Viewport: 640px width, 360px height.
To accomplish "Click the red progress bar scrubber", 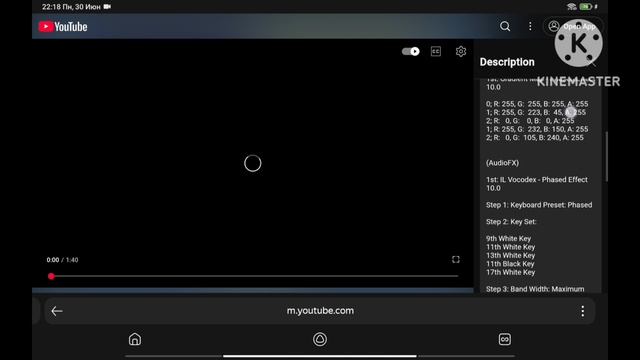I will (x=51, y=276).
